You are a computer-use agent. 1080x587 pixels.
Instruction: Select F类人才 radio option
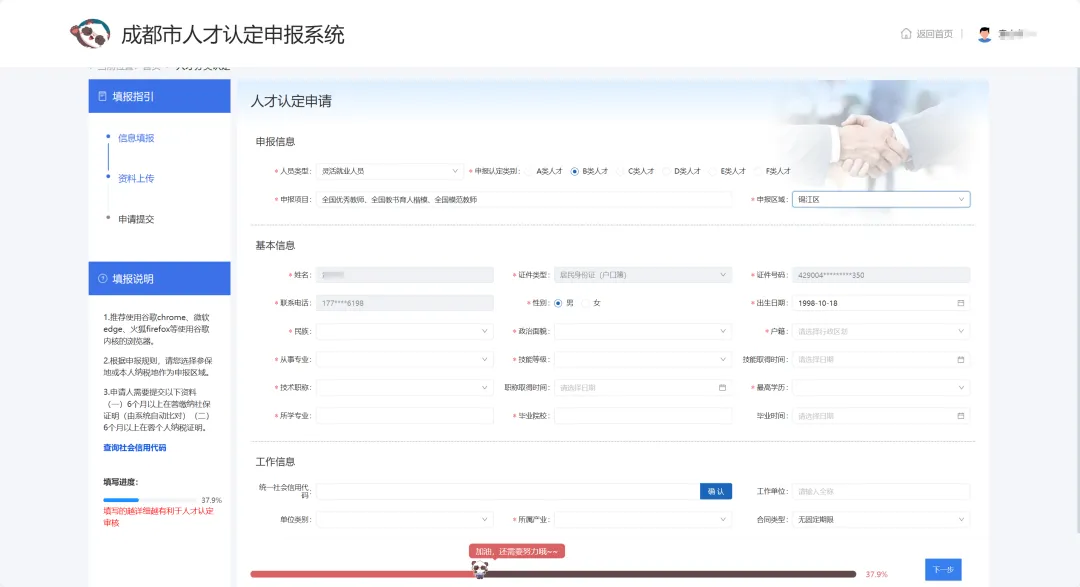758,171
